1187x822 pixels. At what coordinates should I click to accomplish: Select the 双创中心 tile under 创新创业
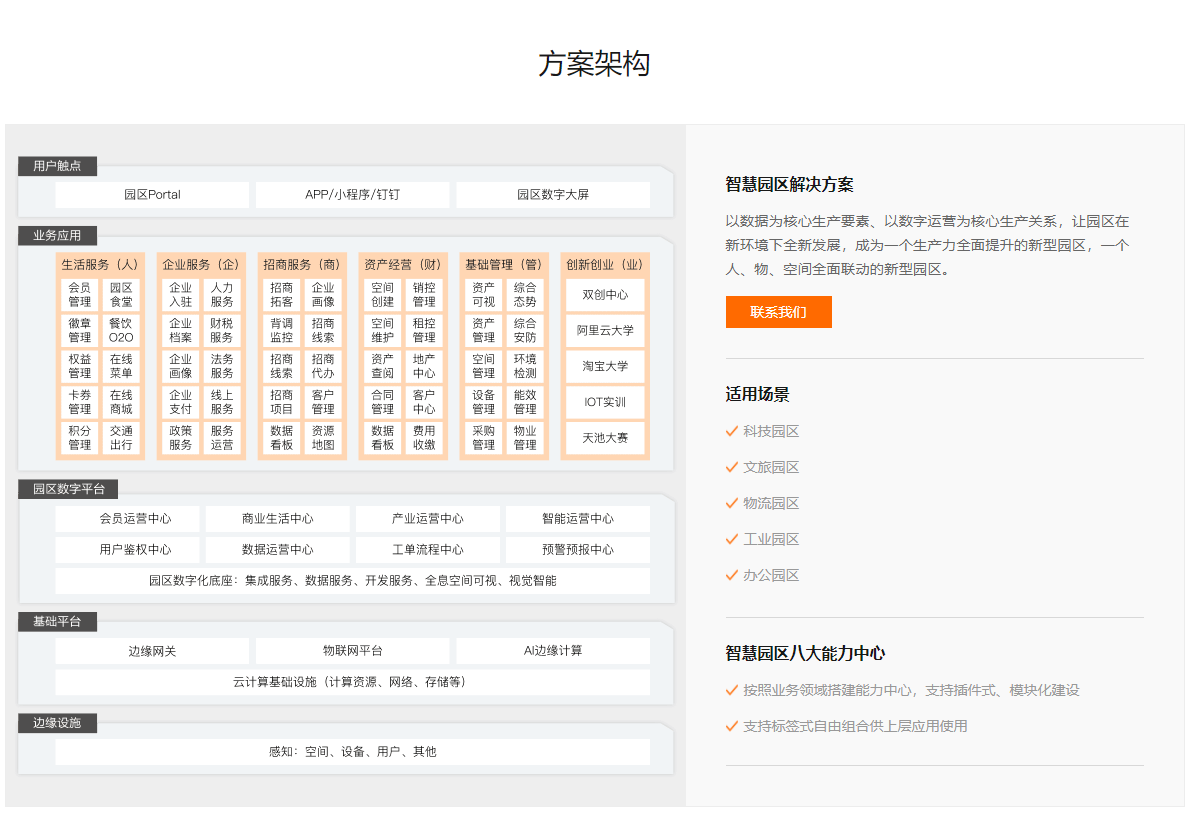pos(604,295)
